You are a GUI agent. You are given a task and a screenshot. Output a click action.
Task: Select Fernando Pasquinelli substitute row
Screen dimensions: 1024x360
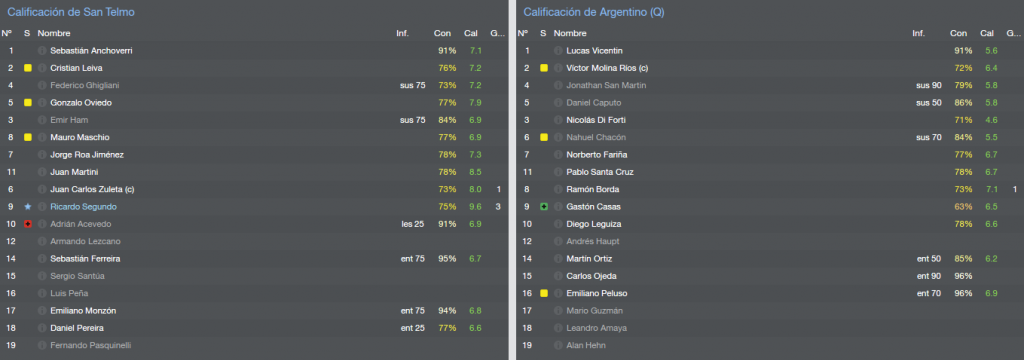tap(253, 346)
